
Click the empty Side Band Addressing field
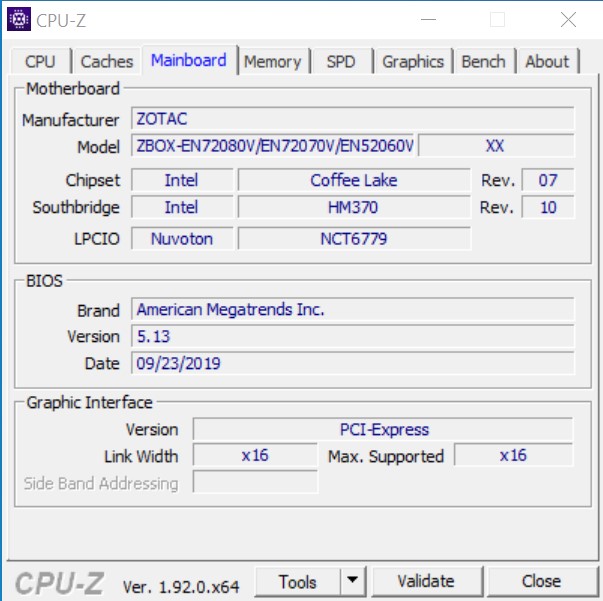(x=255, y=481)
